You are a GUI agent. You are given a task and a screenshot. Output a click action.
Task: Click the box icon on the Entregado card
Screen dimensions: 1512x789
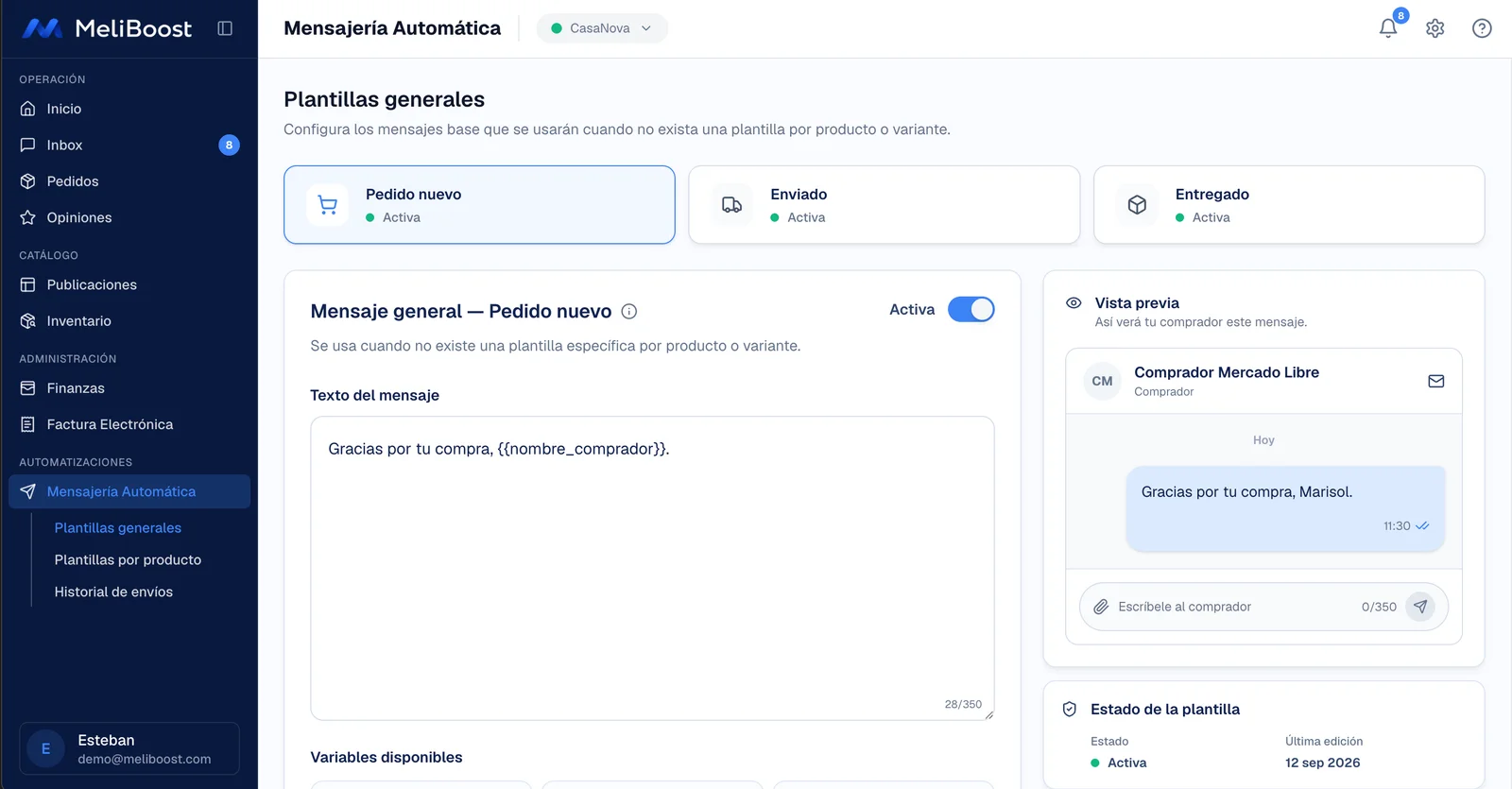pos(1137,205)
